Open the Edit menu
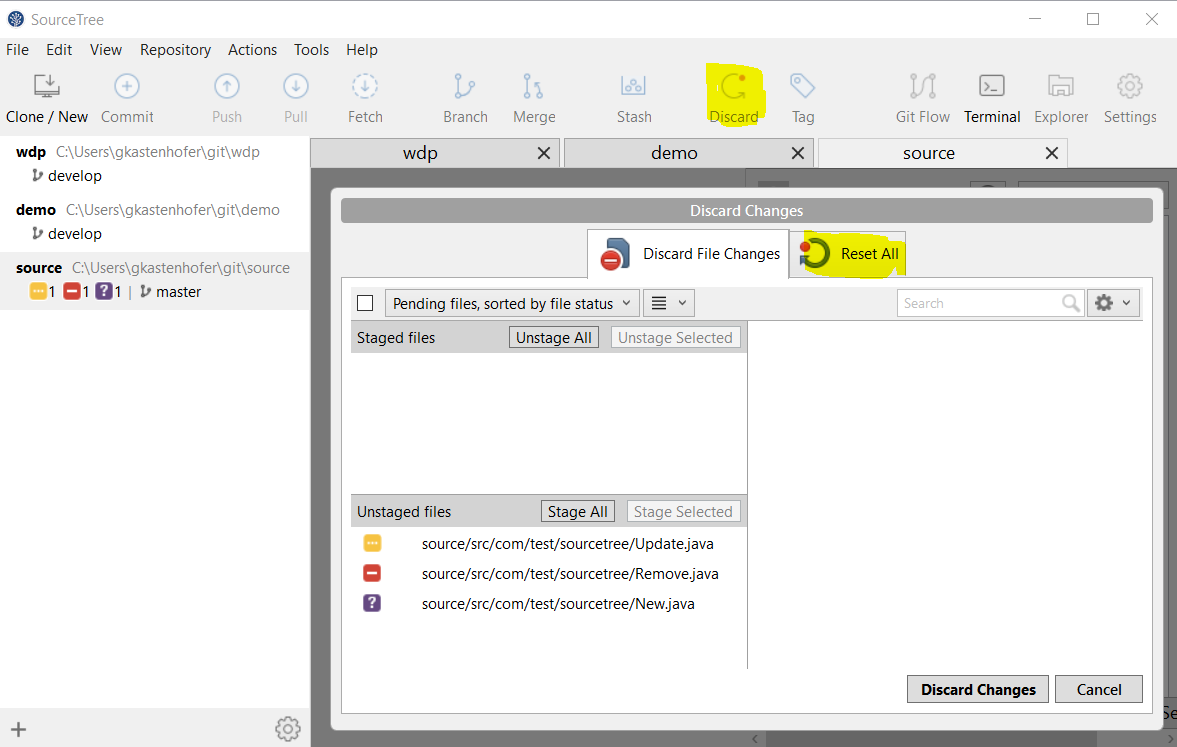Viewport: 1177px width, 747px height. tap(59, 50)
